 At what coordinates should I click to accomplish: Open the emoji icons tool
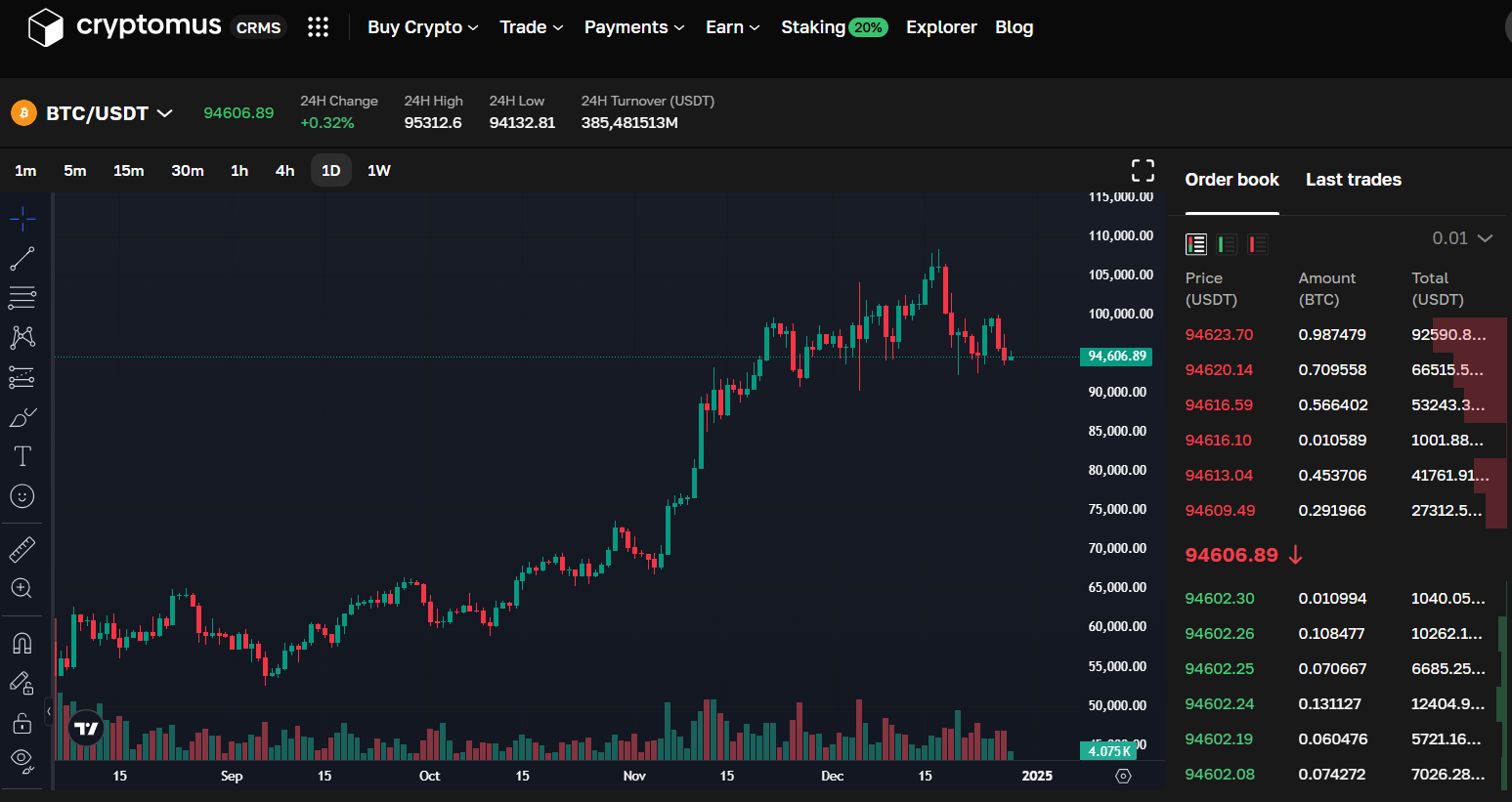coord(22,496)
